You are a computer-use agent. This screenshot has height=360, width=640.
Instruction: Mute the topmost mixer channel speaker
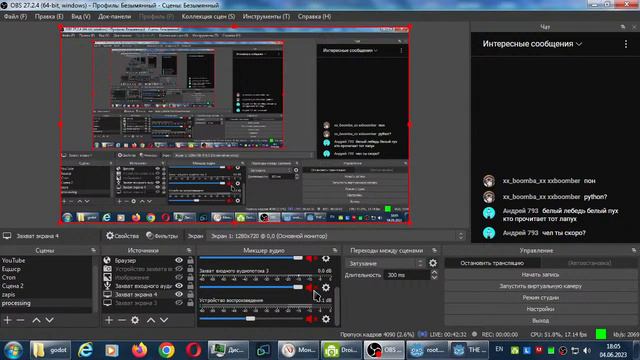pyautogui.click(x=310, y=258)
